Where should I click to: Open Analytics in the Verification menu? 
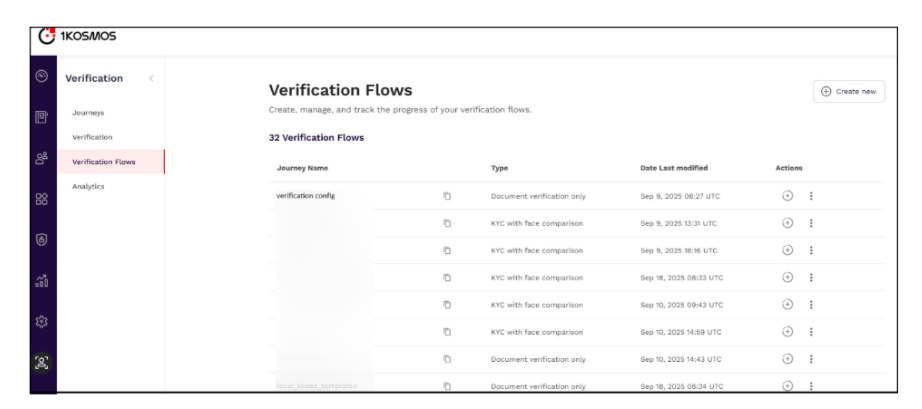pyautogui.click(x=89, y=186)
